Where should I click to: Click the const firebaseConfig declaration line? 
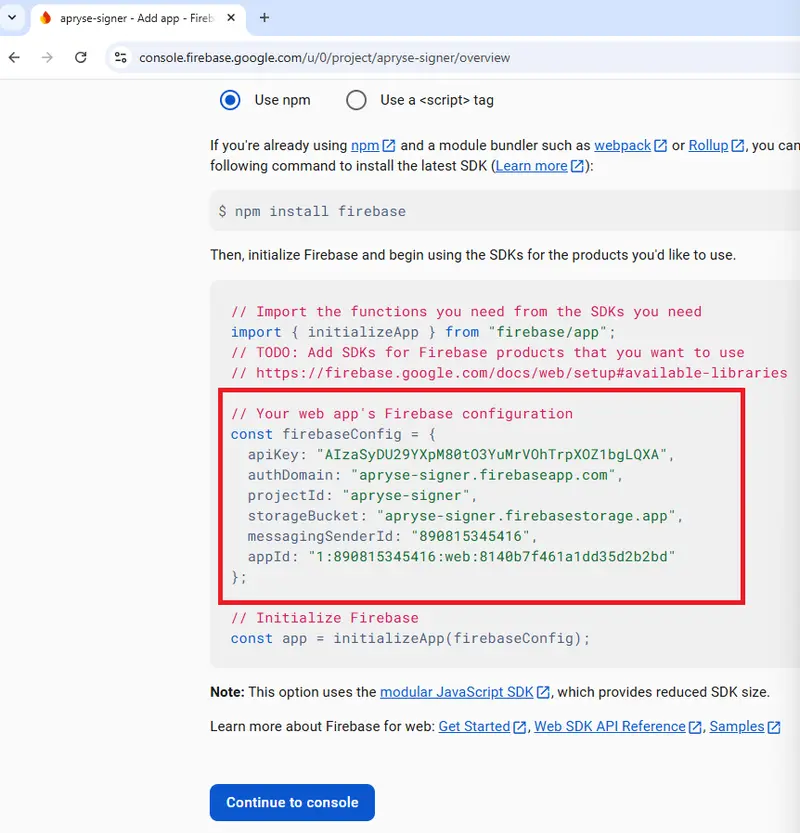coord(333,434)
